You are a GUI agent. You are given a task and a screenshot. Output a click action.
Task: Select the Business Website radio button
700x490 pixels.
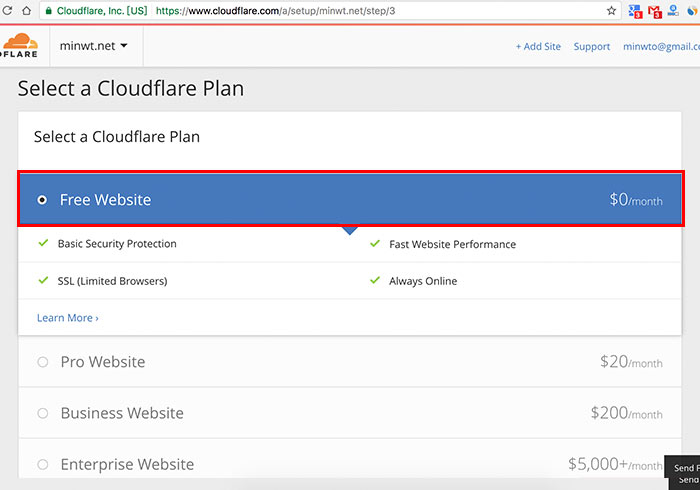43,413
